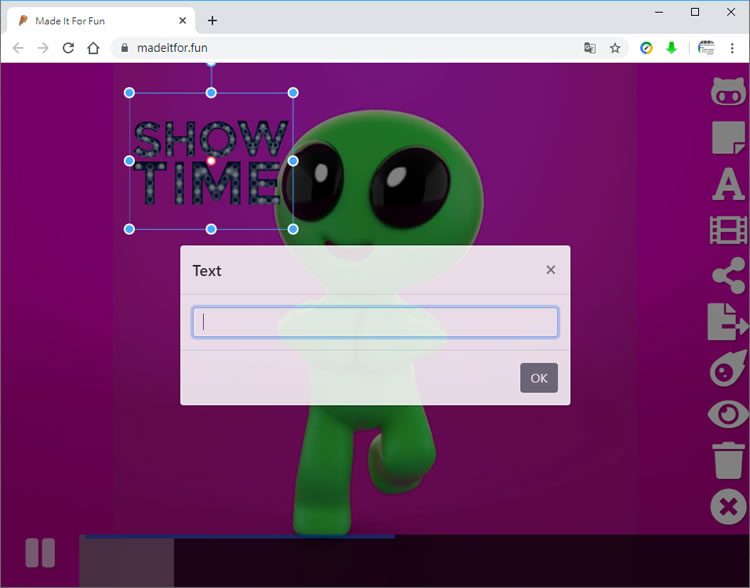Go to browser home page icon
Viewport: 750px width, 588px height.
(x=93, y=48)
